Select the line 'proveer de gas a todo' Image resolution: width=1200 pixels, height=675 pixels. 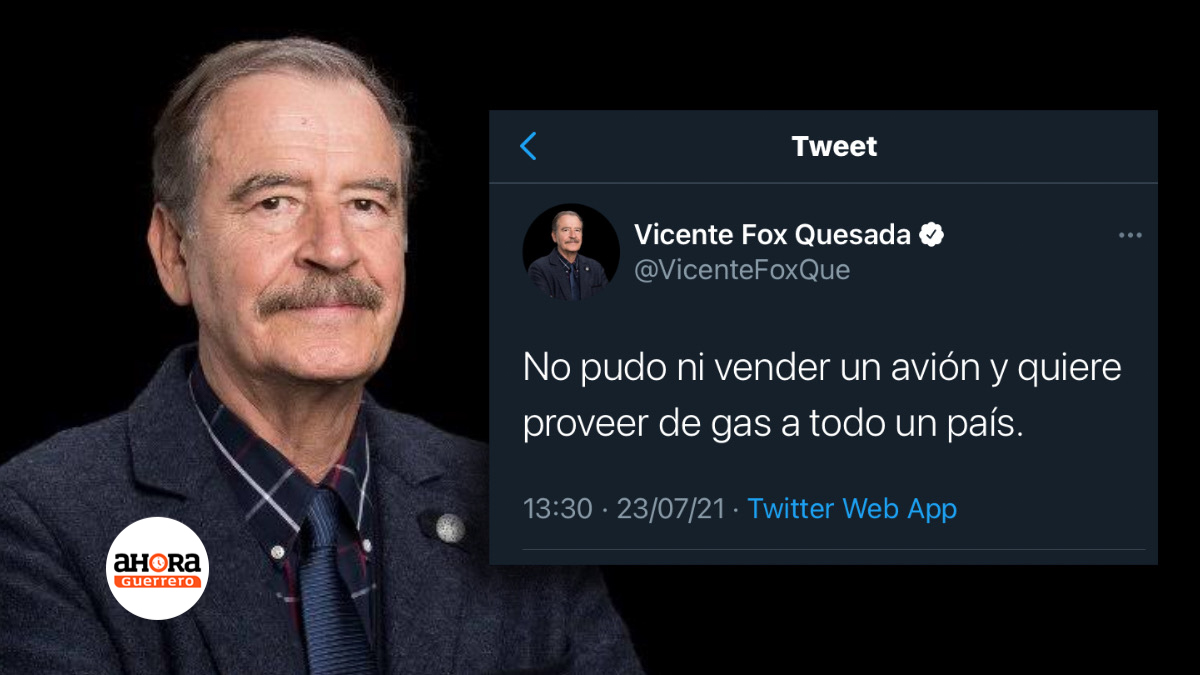774,425
